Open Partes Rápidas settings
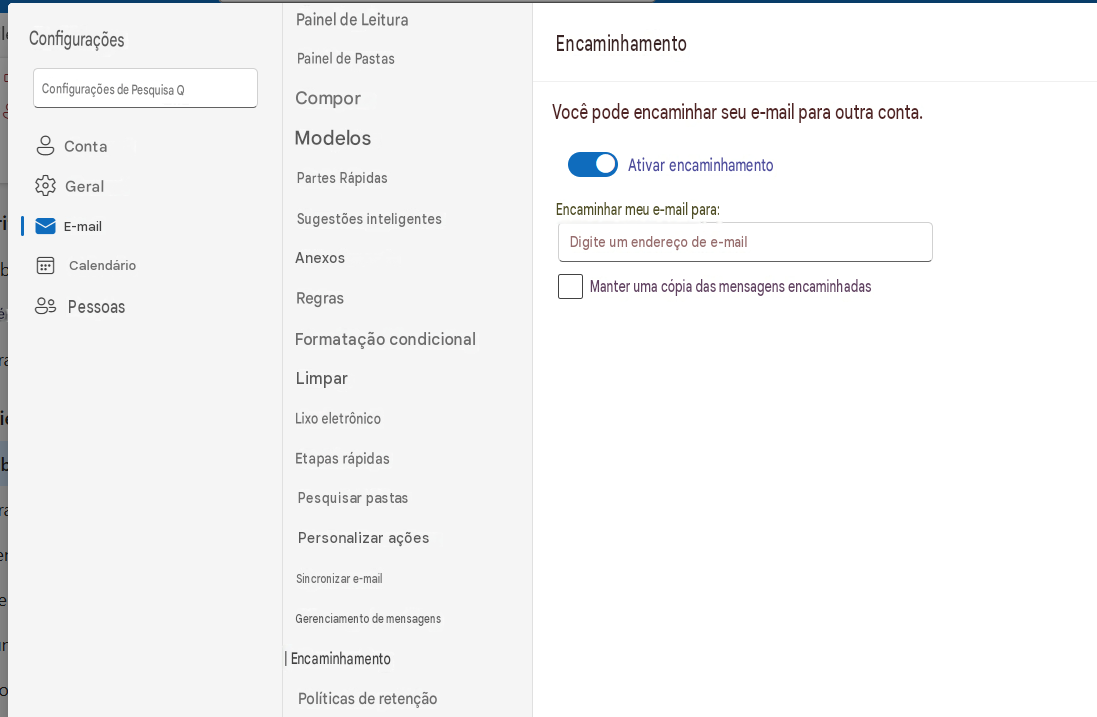1097x717 pixels. coord(342,178)
